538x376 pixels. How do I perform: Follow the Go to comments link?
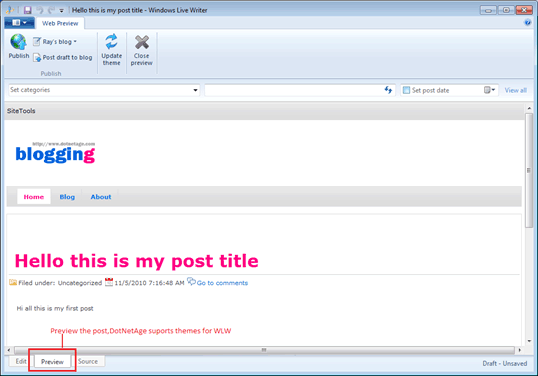click(x=222, y=283)
